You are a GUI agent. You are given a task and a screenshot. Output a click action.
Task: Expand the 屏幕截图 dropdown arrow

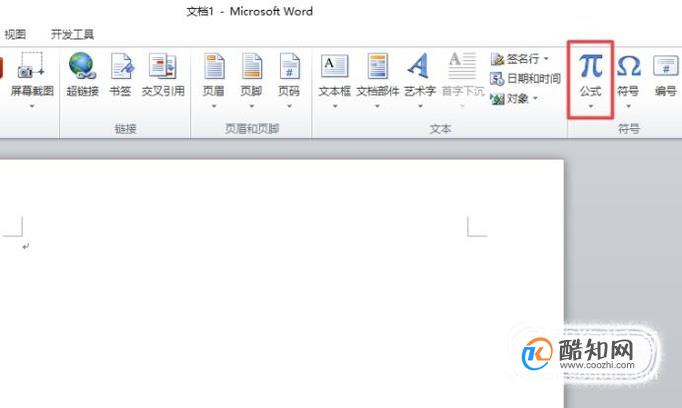[32, 106]
